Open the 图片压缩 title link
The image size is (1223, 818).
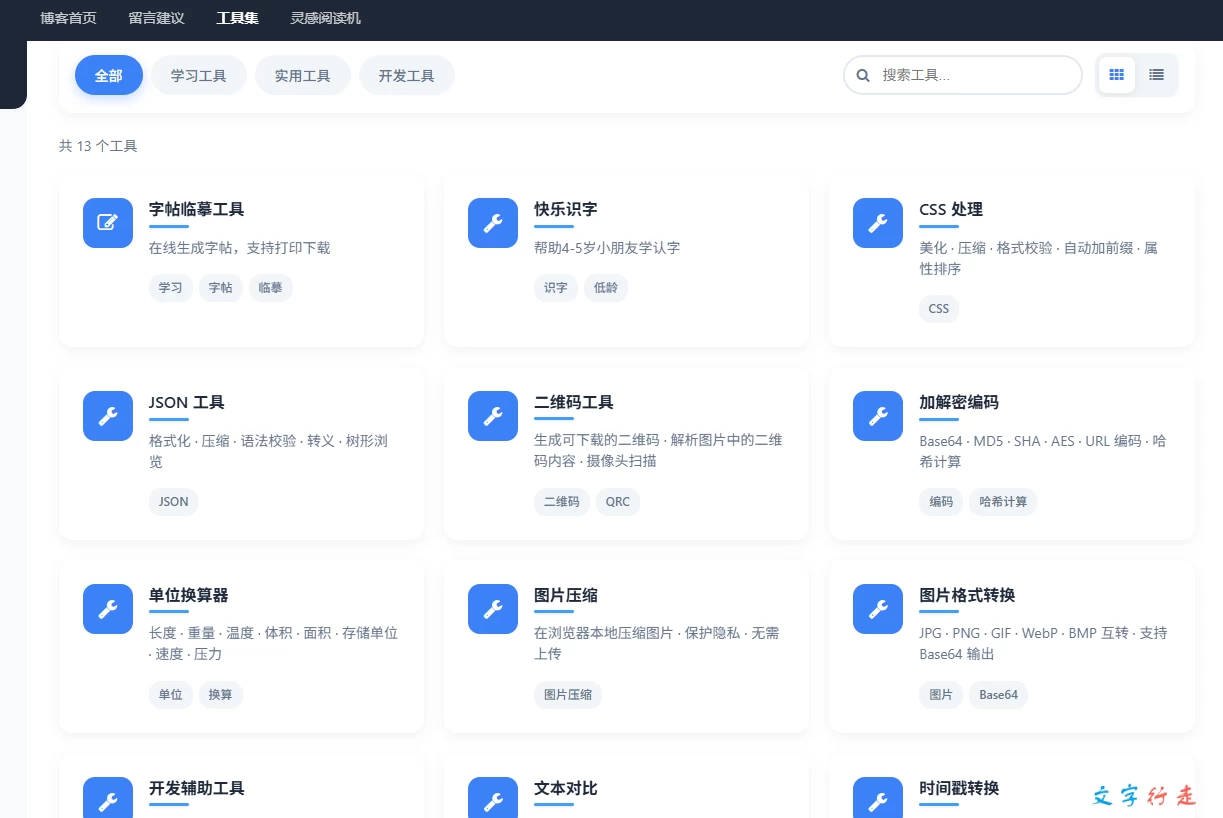pyautogui.click(x=566, y=595)
